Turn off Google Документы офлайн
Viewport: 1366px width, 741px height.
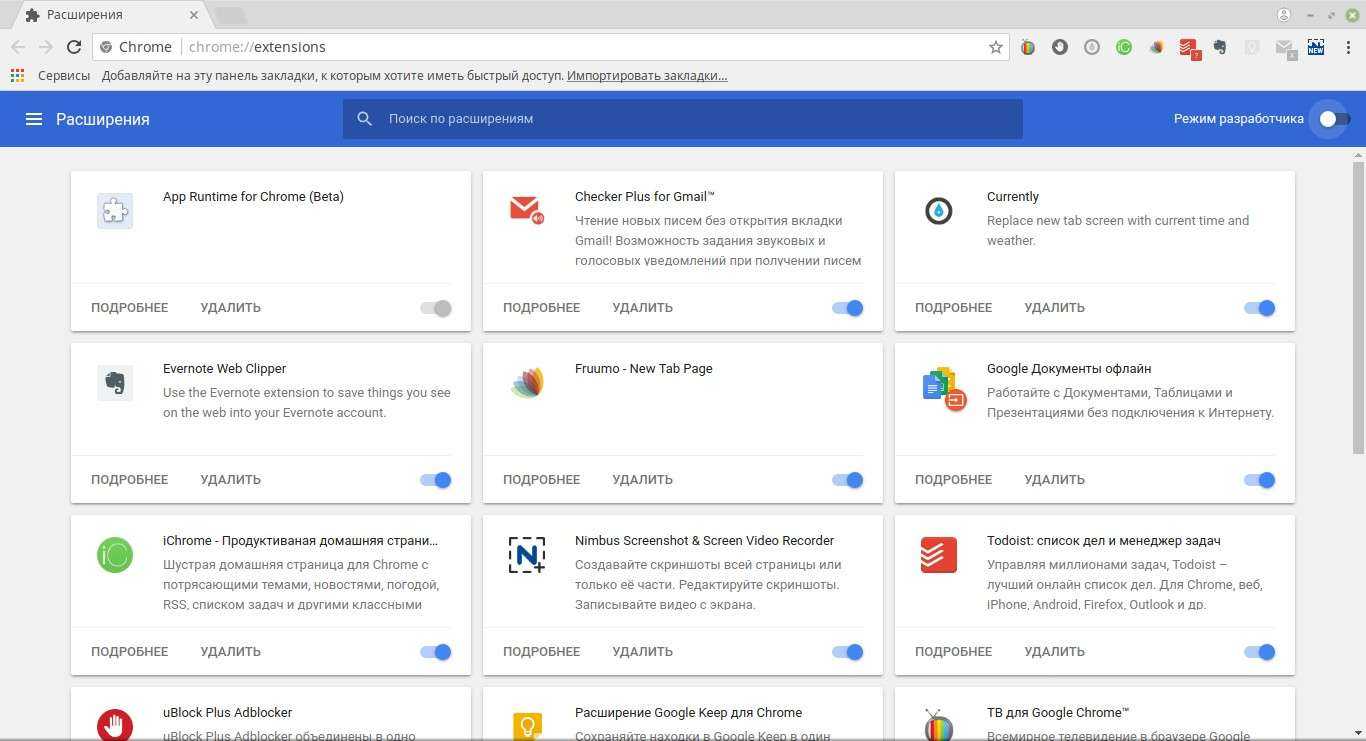(1260, 480)
